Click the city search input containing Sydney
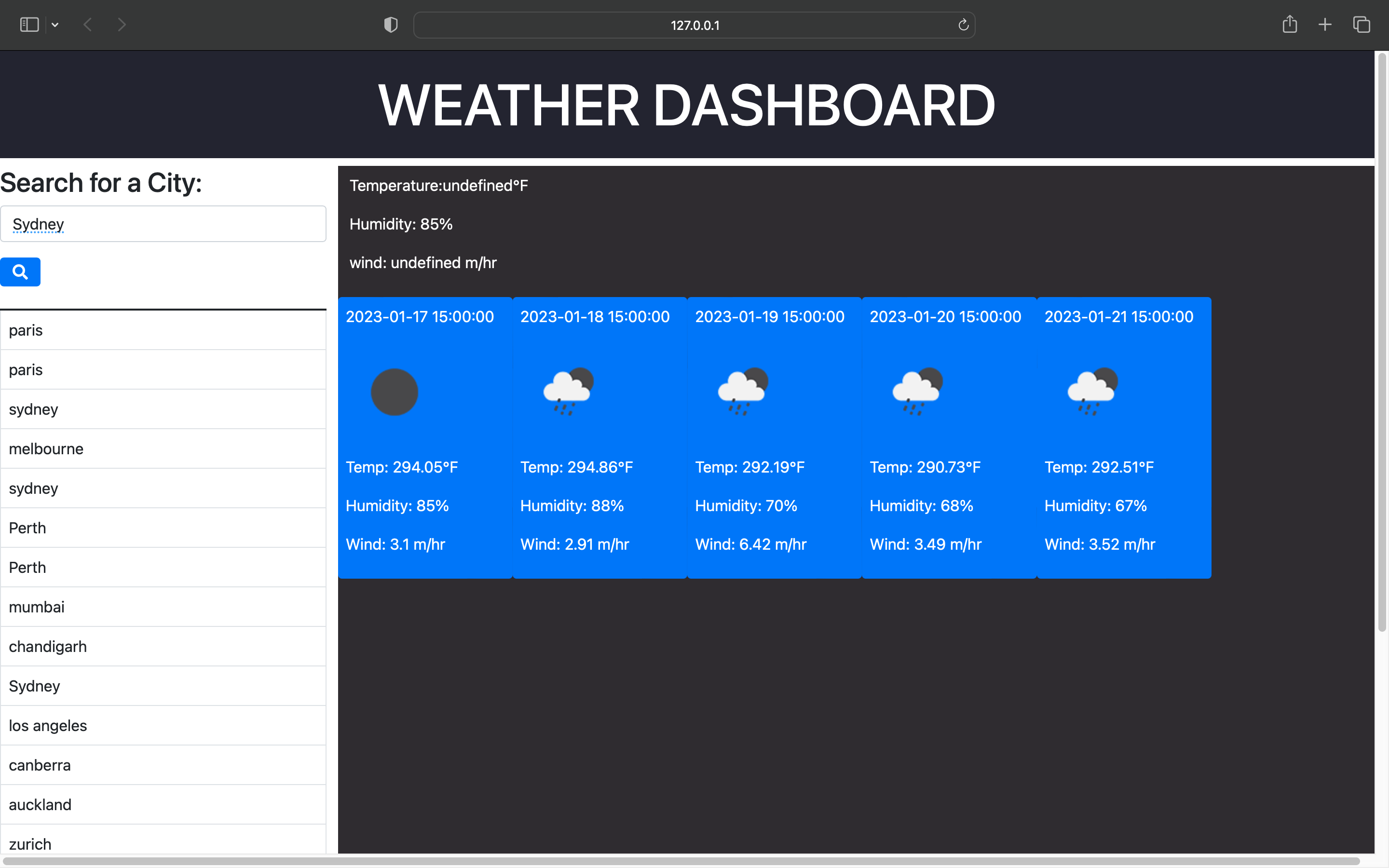The image size is (1389, 868). (x=163, y=224)
